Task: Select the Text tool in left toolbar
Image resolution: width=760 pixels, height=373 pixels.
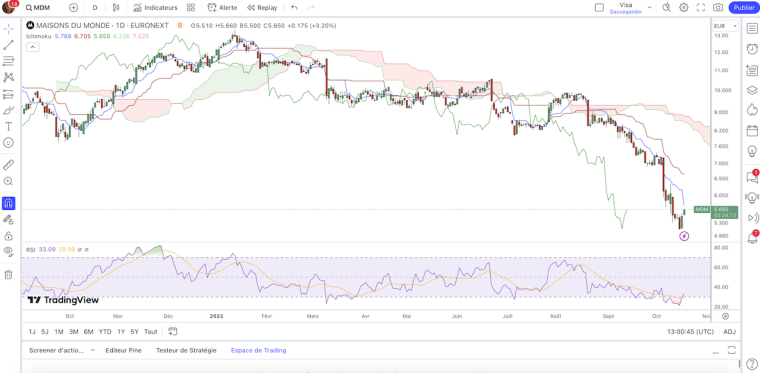Action: click(8, 126)
